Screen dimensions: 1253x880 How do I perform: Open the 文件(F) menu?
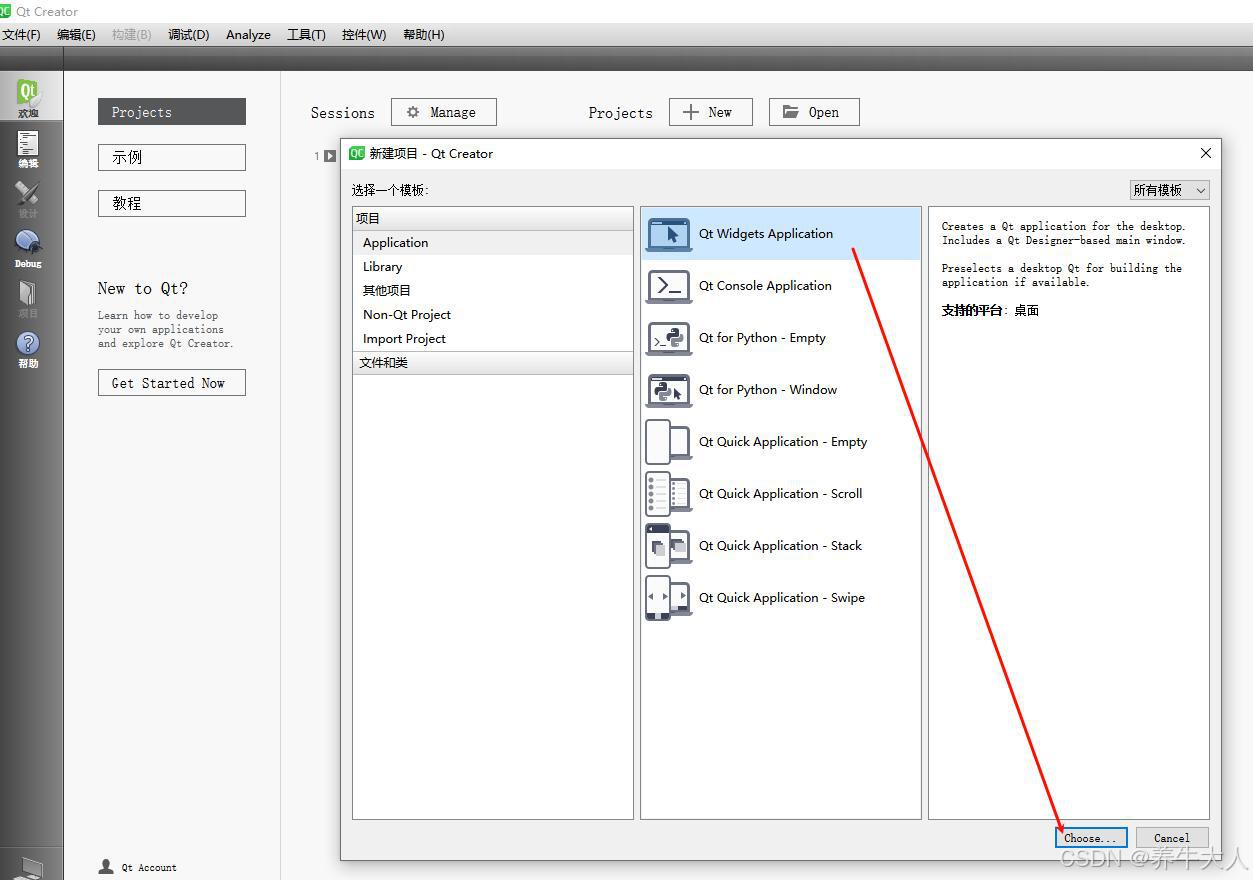(x=21, y=34)
